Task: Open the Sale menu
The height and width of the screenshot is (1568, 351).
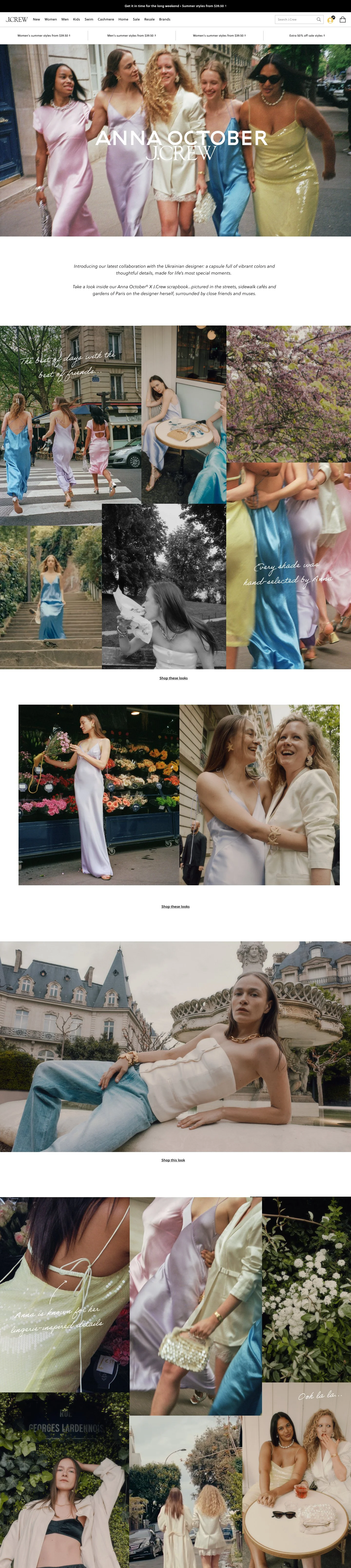Action: click(136, 20)
